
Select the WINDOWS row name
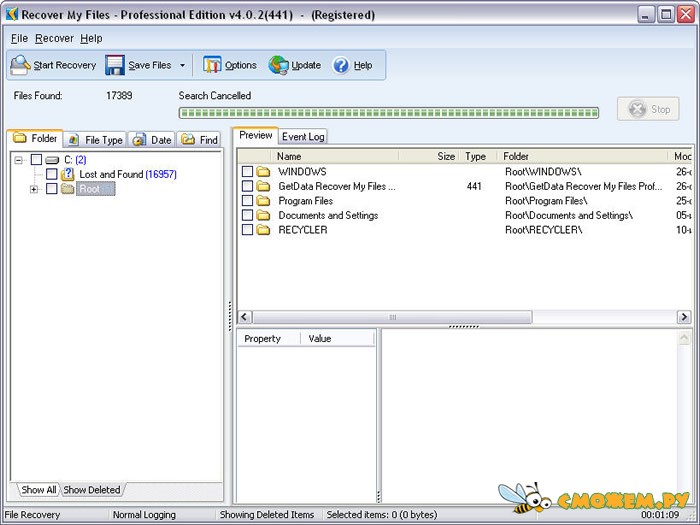pyautogui.click(x=302, y=171)
